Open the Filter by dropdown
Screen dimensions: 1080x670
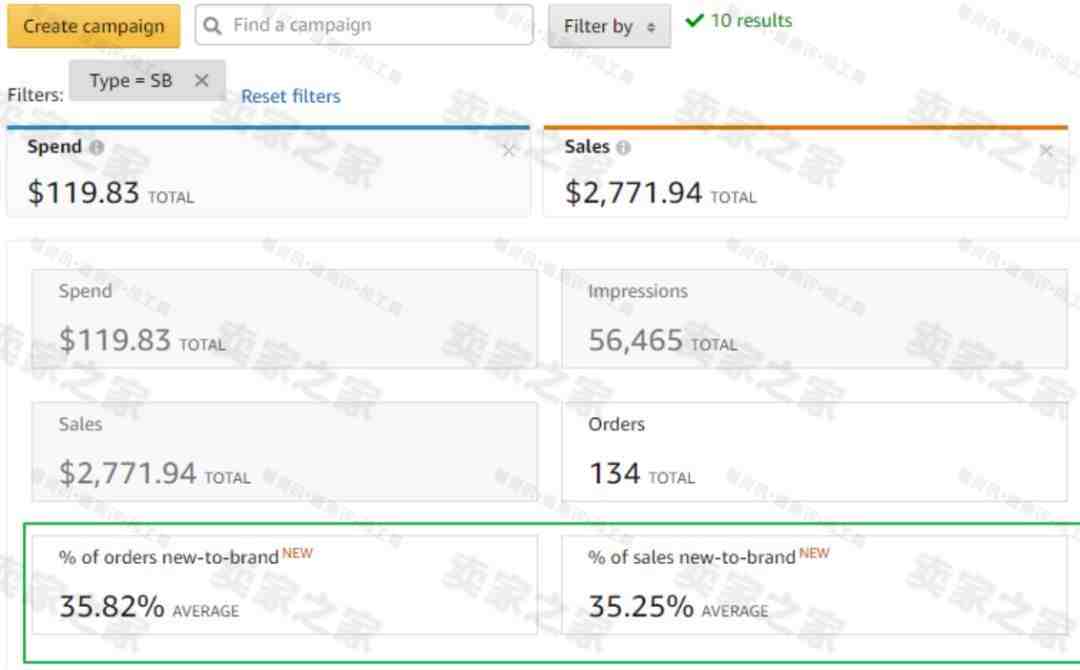pyautogui.click(x=609, y=26)
